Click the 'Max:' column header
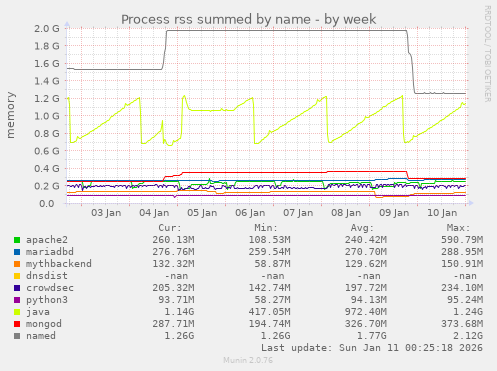 click(x=458, y=228)
